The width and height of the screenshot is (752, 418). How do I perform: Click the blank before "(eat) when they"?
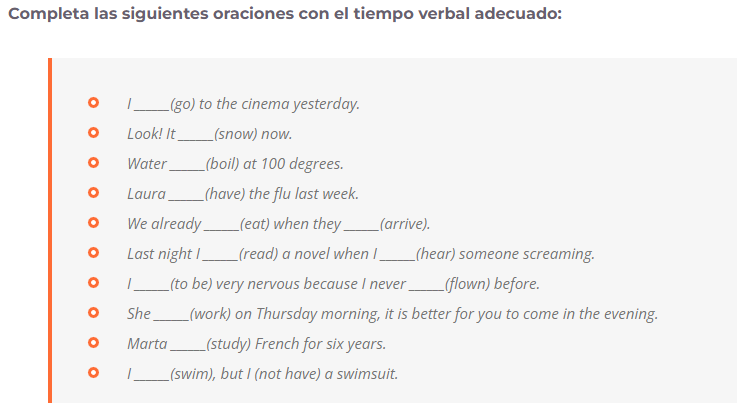tap(222, 228)
